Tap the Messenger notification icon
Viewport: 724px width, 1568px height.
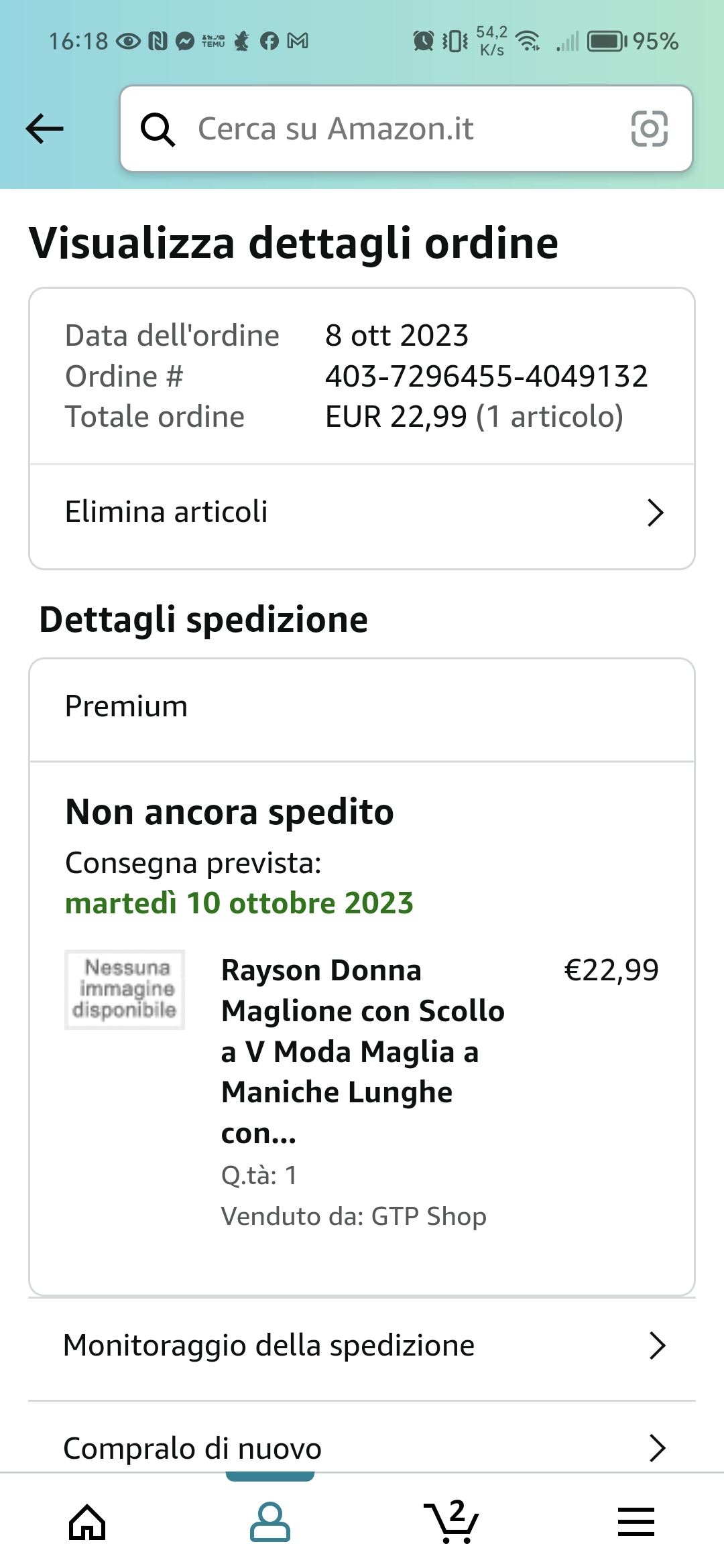click(x=185, y=42)
